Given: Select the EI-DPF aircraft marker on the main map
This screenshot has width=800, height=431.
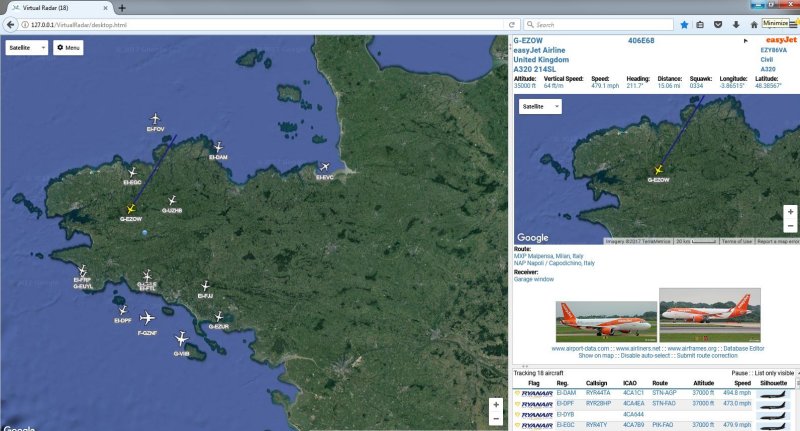Looking at the screenshot, I should 123,310.
